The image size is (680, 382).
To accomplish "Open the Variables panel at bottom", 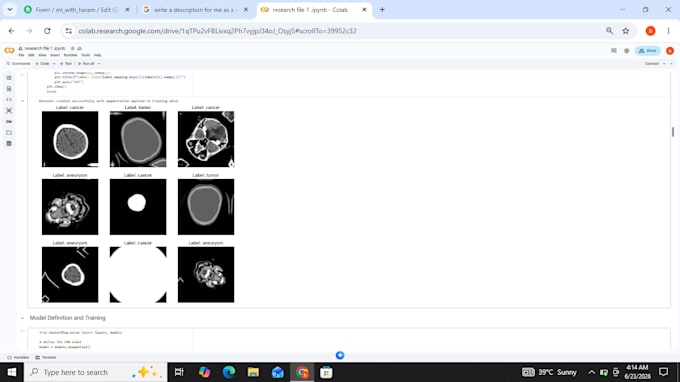I will 18,358.
